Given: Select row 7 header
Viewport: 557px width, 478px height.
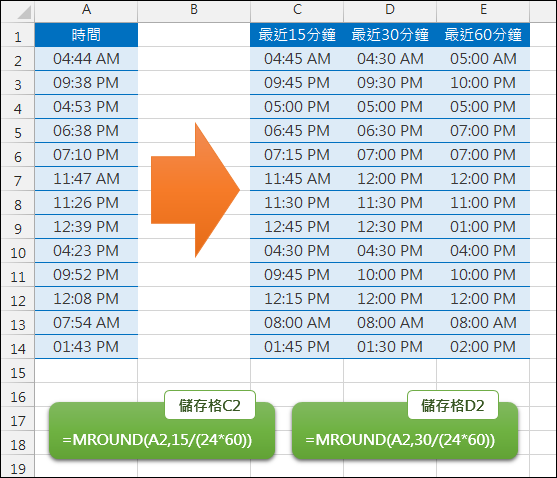Looking at the screenshot, I should tap(18, 179).
